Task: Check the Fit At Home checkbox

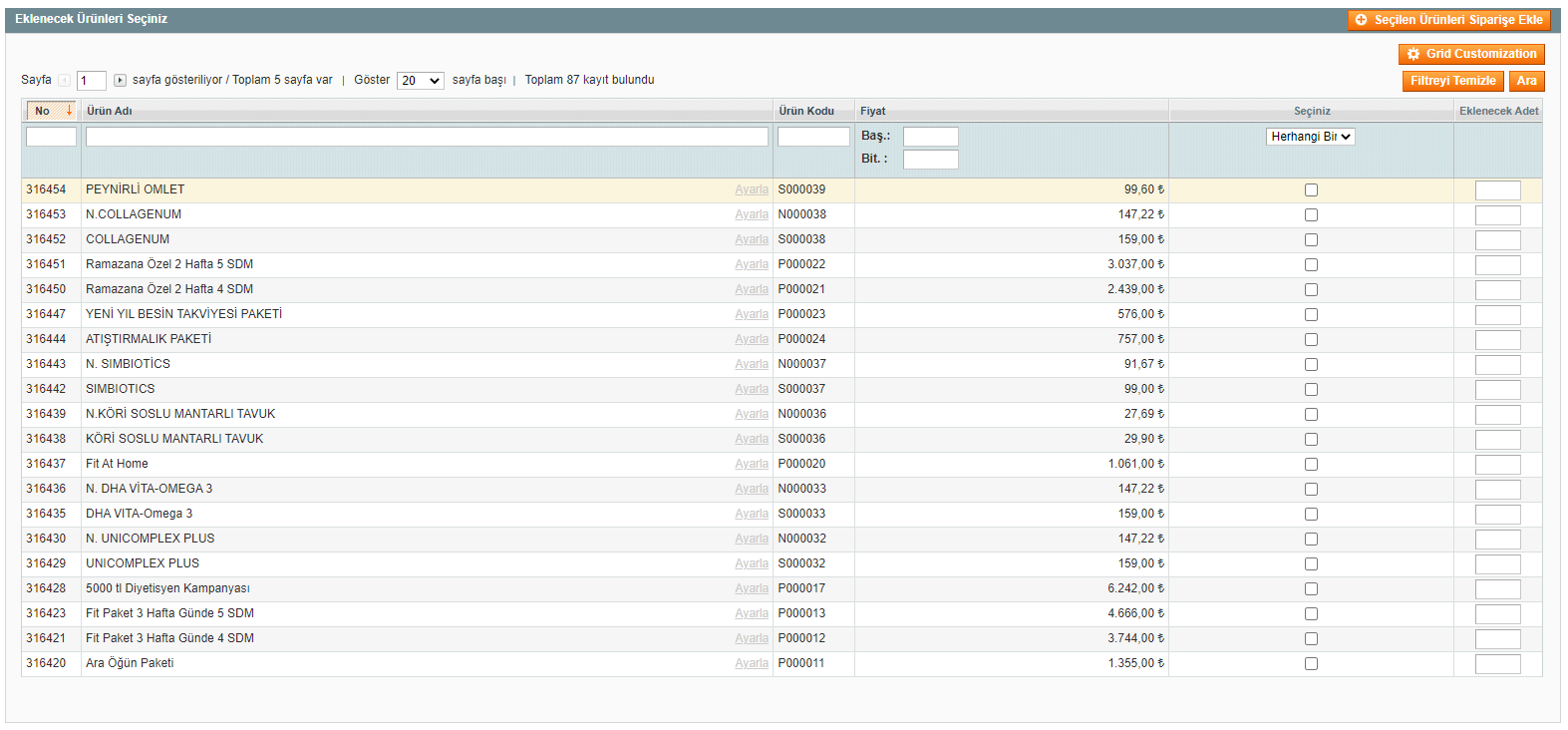Action: pos(1311,464)
